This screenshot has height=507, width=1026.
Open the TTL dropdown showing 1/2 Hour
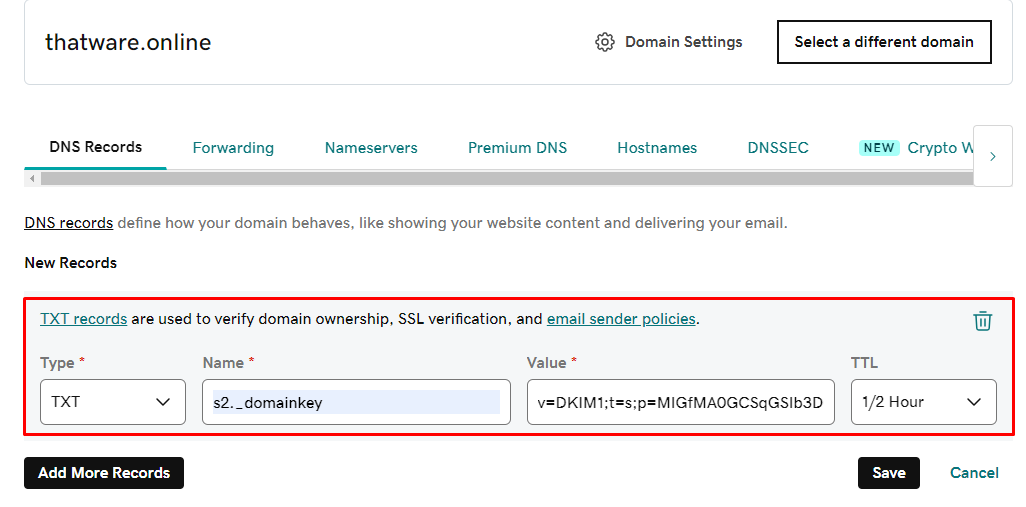pyautogui.click(x=923, y=402)
